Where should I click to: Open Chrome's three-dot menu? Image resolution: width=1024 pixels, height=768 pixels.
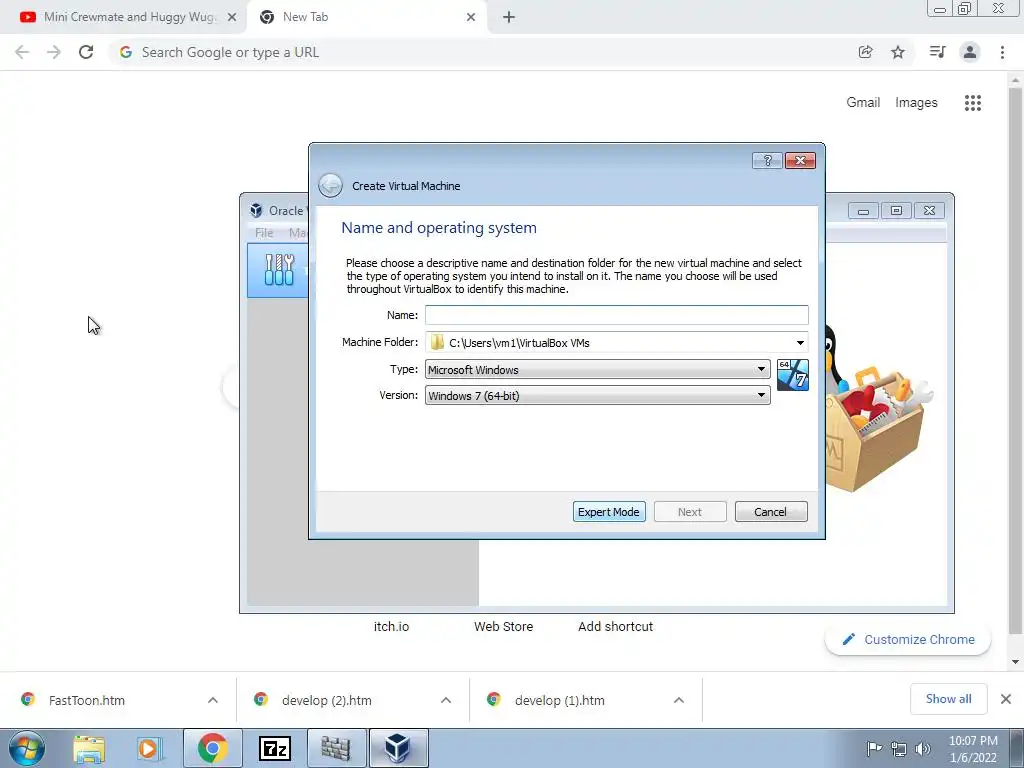point(1002,52)
